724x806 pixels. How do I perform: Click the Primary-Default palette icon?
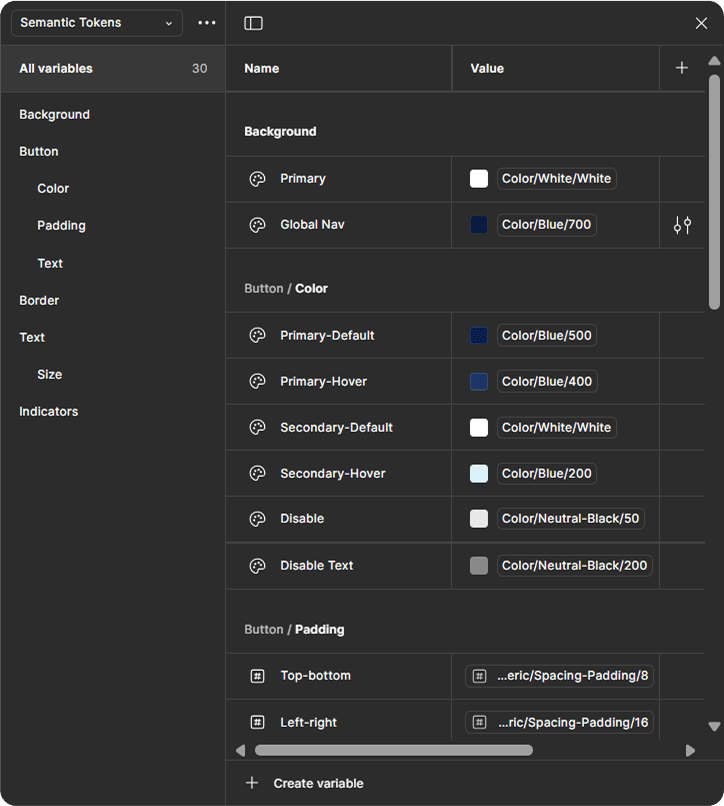coord(257,336)
